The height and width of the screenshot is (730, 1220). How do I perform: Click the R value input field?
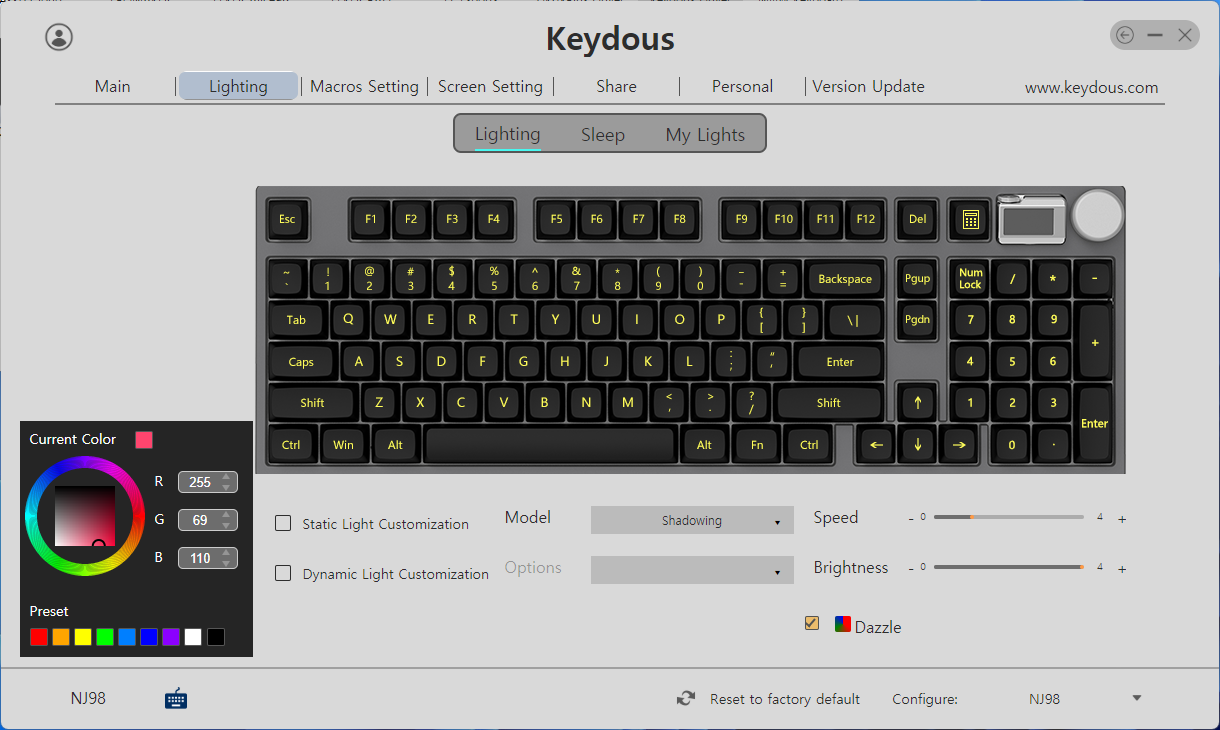click(208, 482)
